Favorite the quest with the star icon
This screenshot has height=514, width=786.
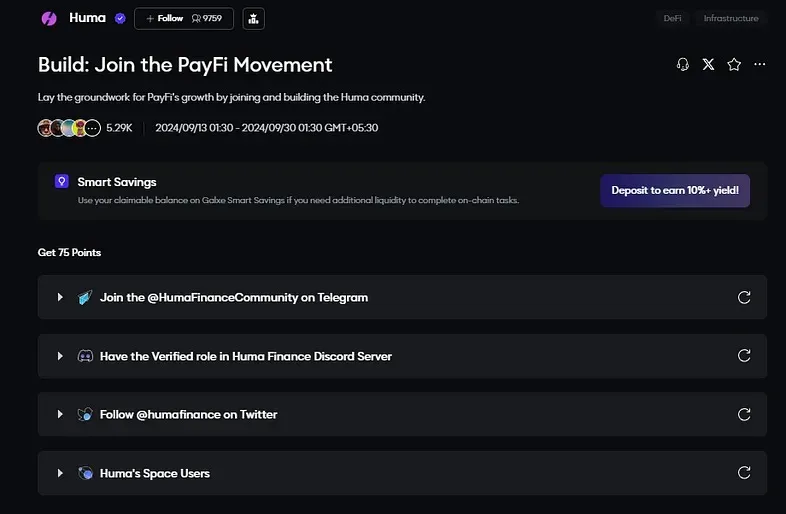[x=734, y=64]
